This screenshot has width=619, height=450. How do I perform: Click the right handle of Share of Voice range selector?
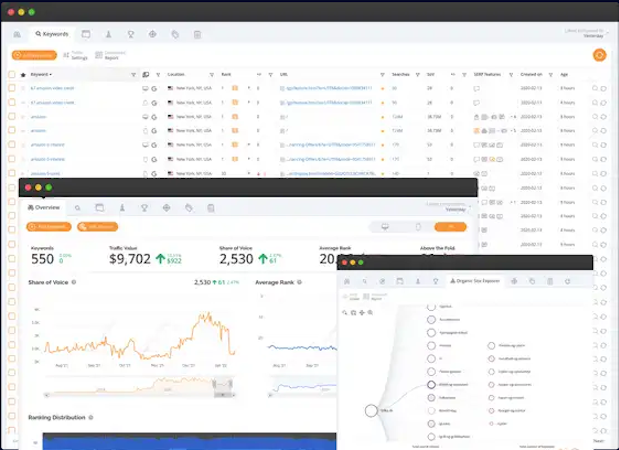tap(231, 384)
